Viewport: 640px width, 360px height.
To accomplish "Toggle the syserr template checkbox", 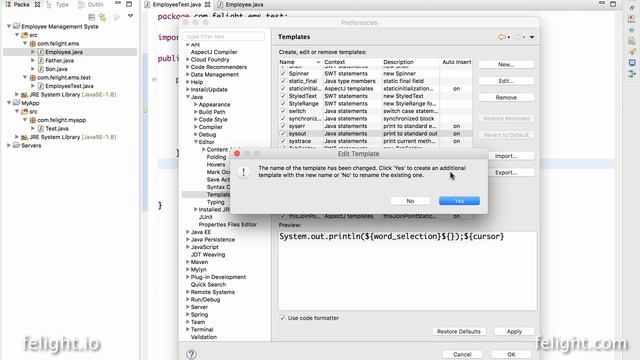I will pyautogui.click(x=283, y=126).
